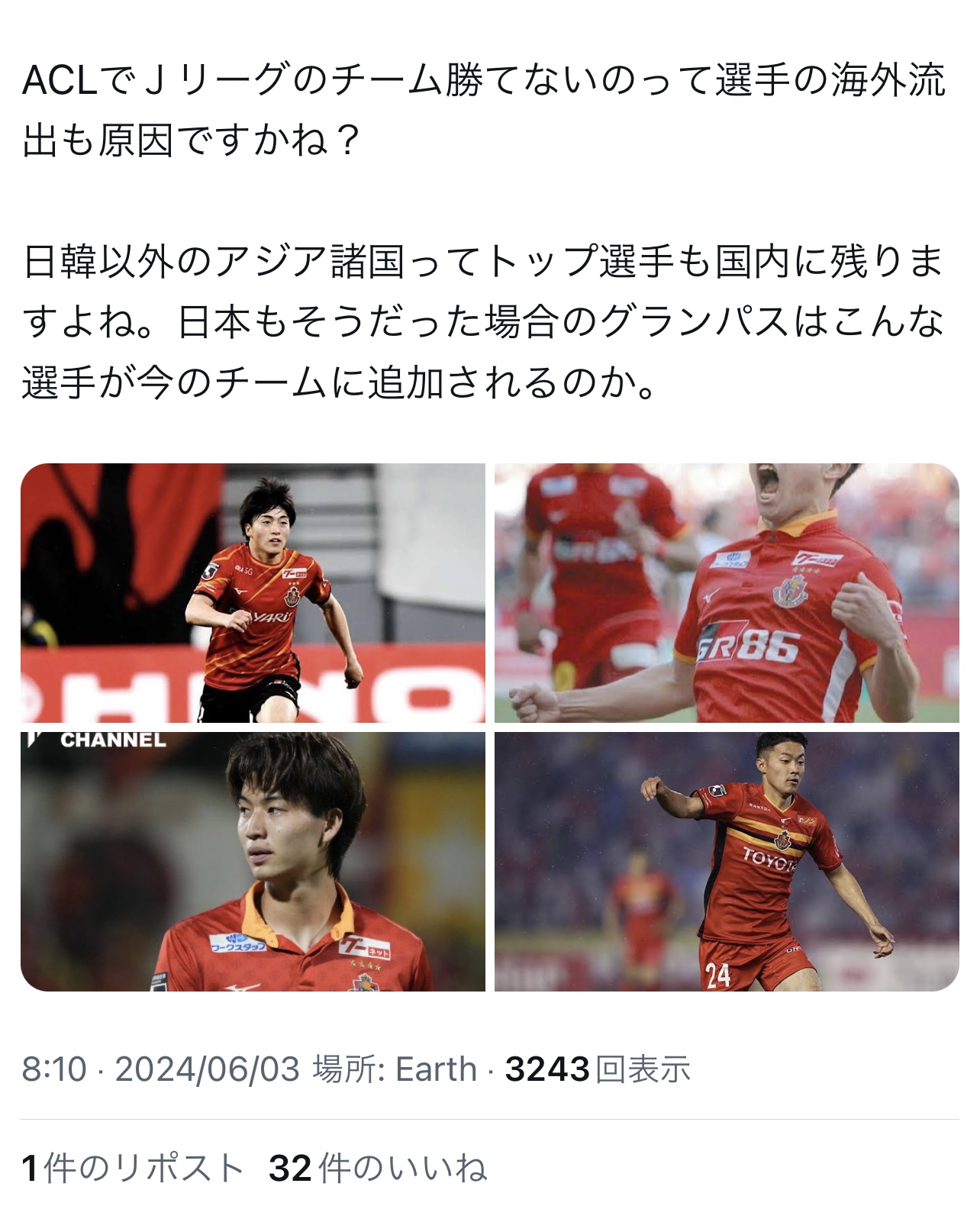
Task: Click the 3243回表示 view count
Action: click(598, 1069)
